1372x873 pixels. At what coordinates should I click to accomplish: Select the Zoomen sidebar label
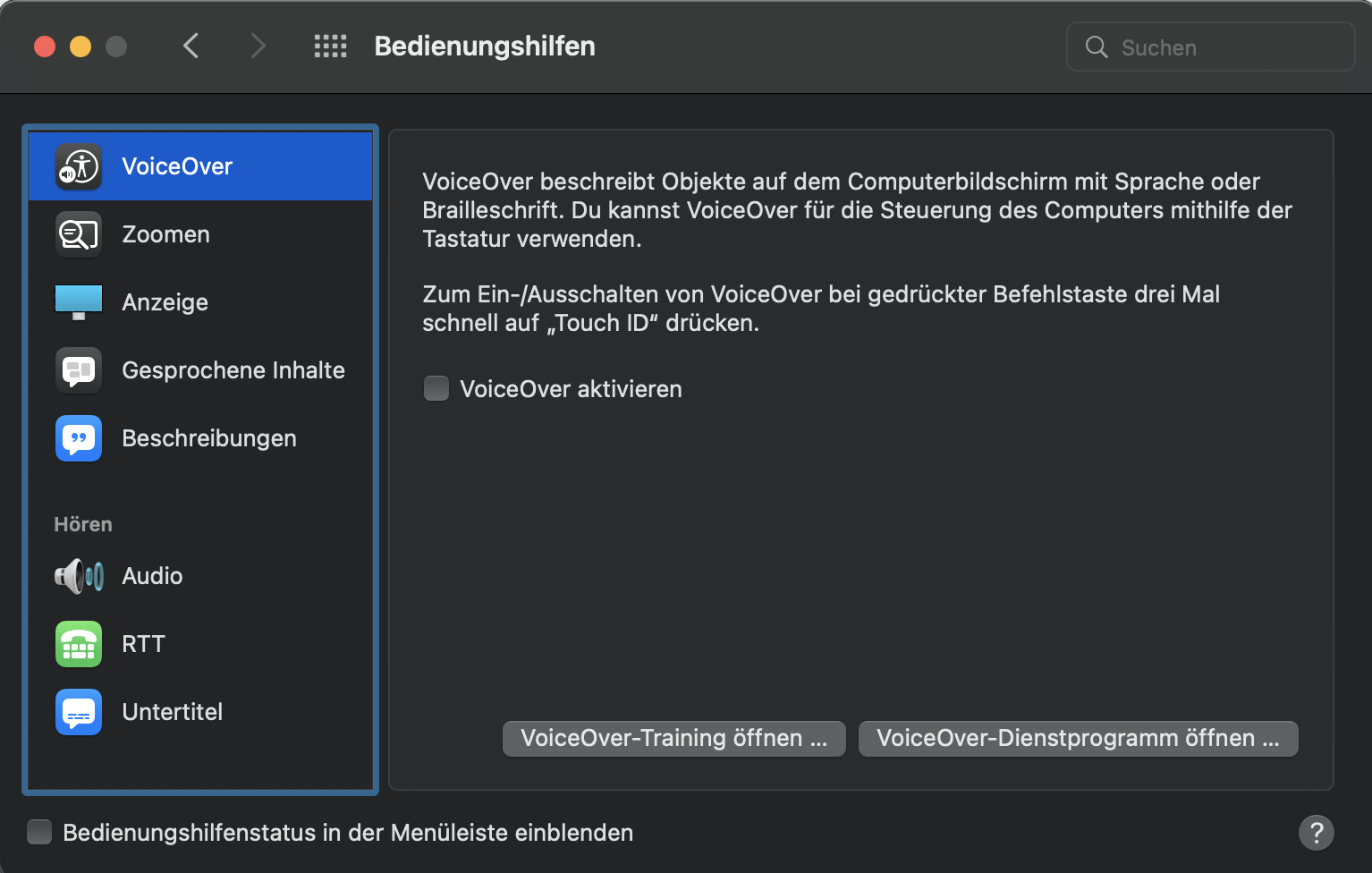point(165,234)
